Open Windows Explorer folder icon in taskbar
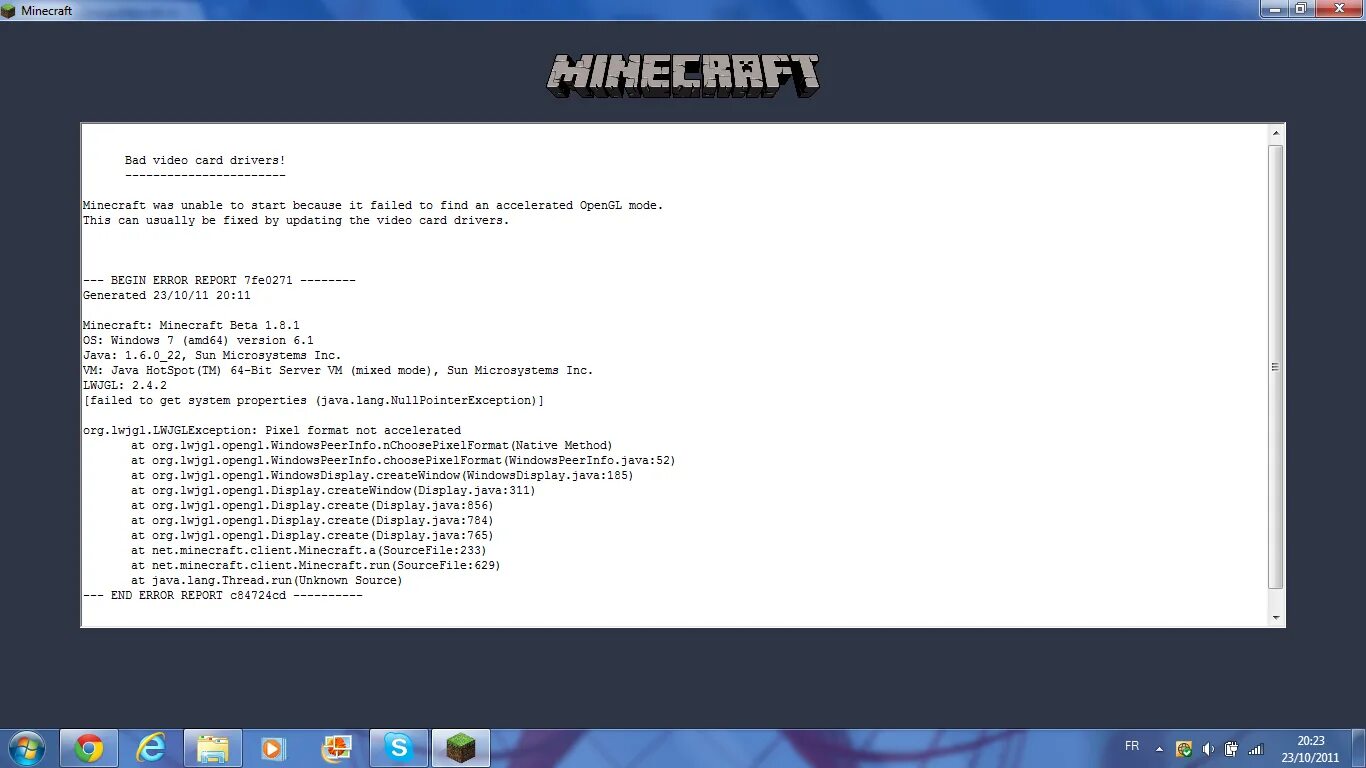The height and width of the screenshot is (768, 1366). click(x=213, y=748)
